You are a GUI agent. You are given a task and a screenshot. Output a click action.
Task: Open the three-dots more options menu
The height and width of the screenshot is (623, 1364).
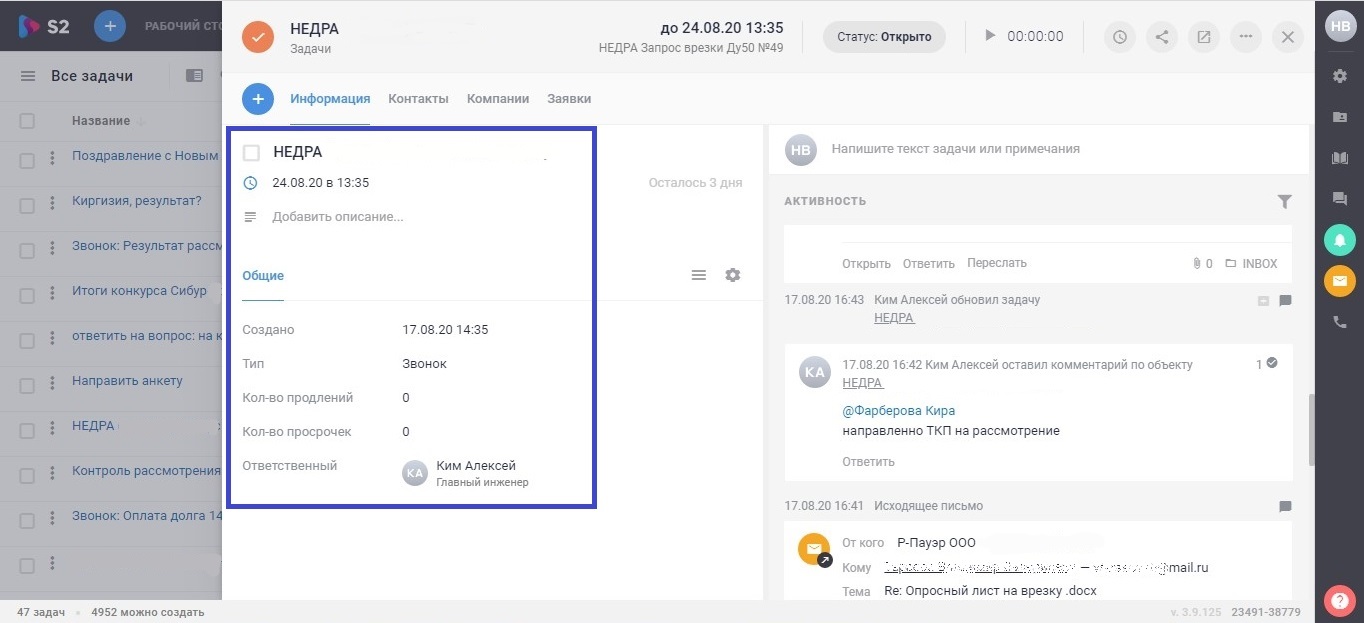tap(1246, 37)
